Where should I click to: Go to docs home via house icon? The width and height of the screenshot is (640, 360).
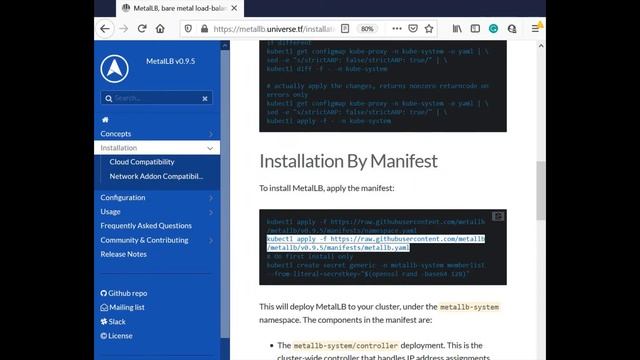105,120
